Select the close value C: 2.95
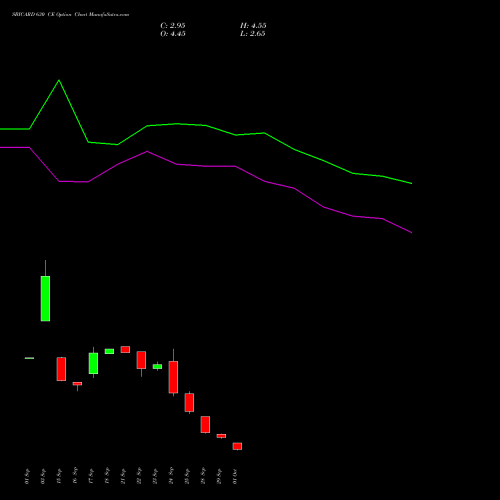500x500 pixels. point(173,26)
